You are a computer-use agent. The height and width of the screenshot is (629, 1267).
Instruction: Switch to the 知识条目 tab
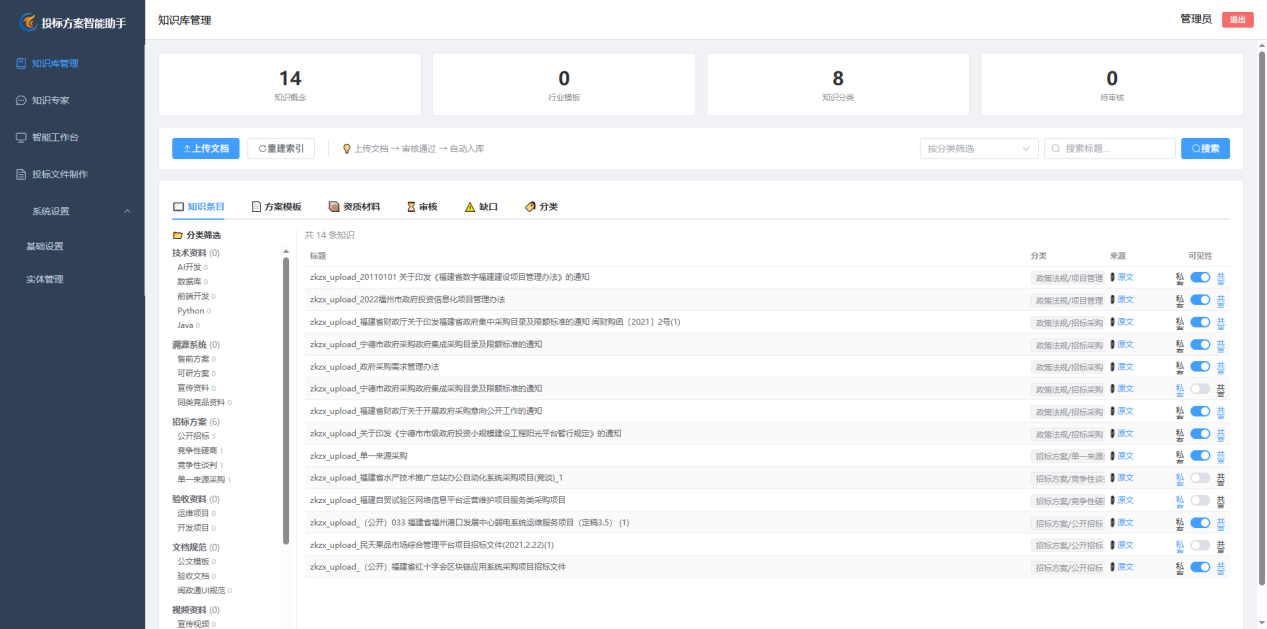point(199,207)
